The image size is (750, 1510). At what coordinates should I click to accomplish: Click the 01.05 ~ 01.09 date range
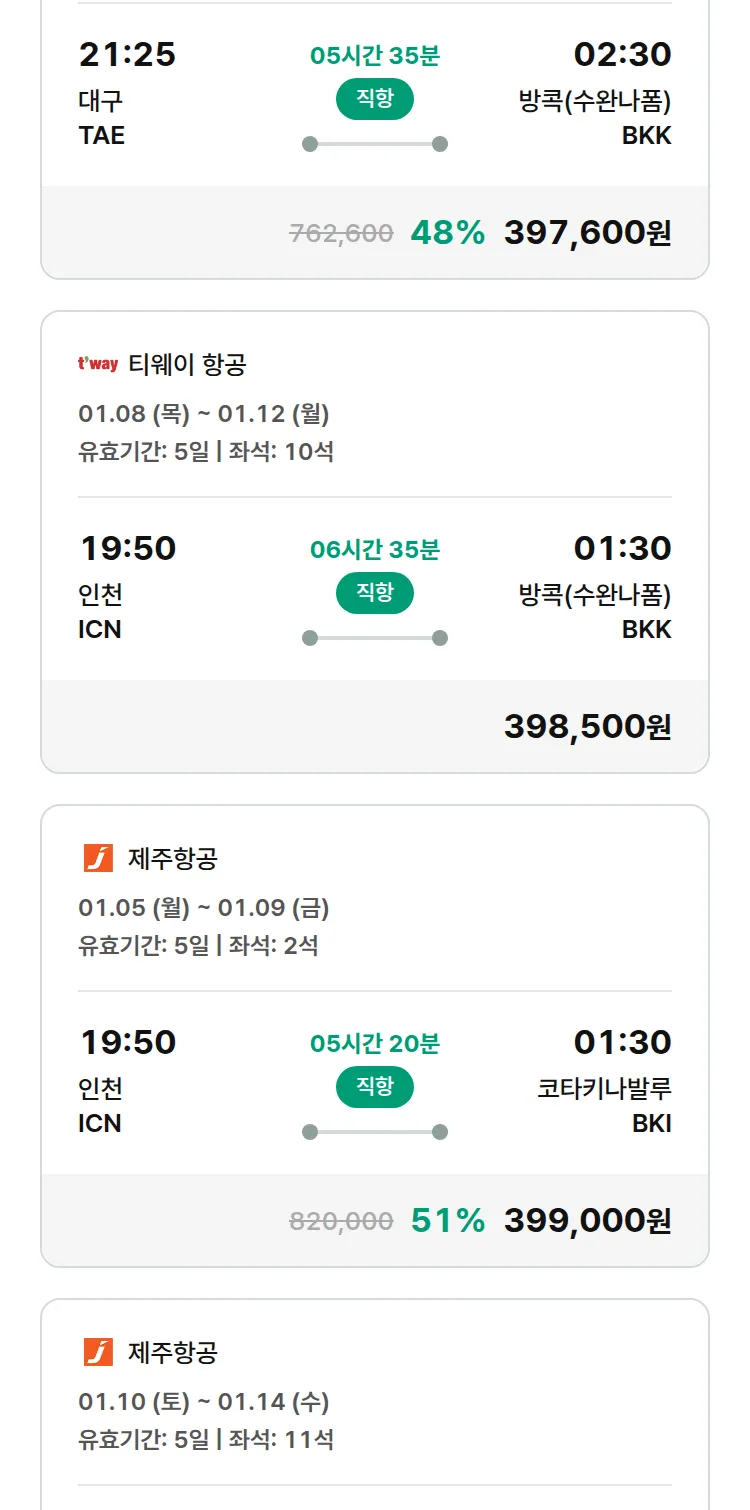point(204,908)
